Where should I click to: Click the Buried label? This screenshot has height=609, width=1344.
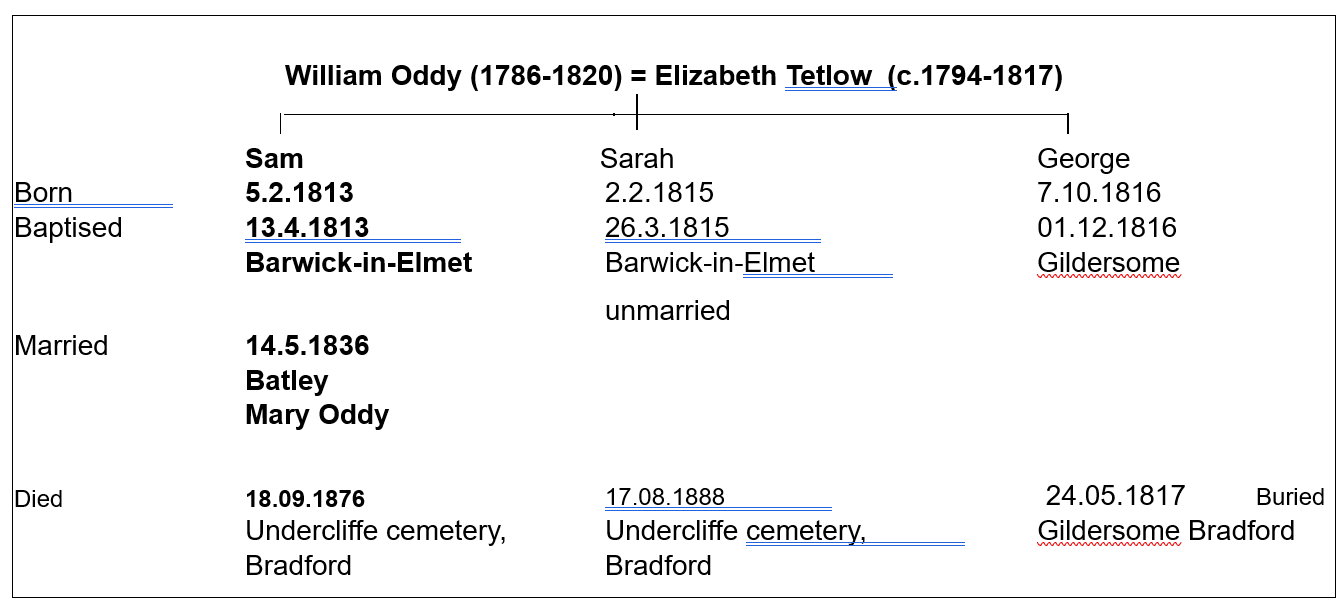[1290, 498]
